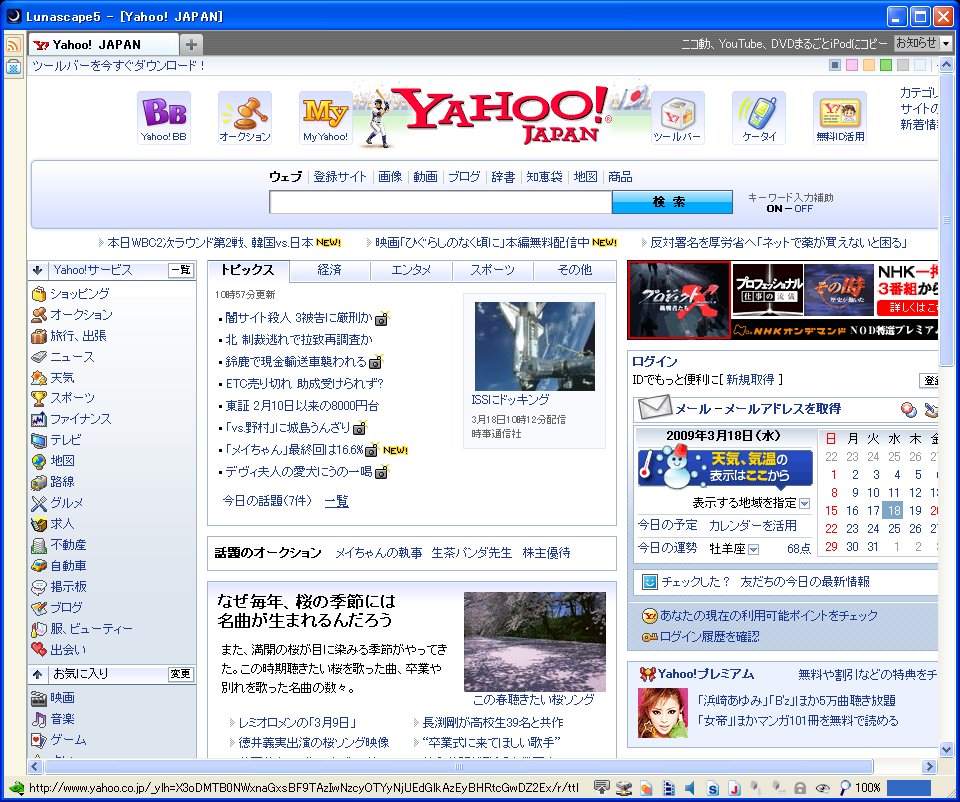960x802 pixels.
Task: Open 映画 in the favorites list
Action: click(62, 697)
